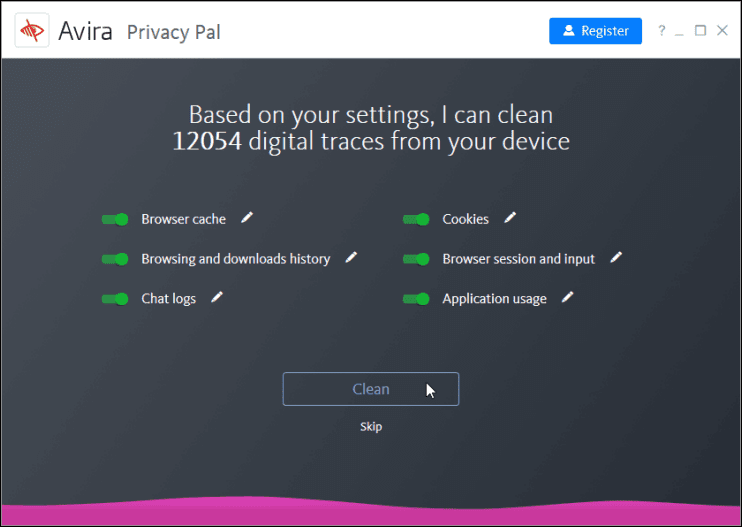
Task: Click the Chat logs edit pencil
Action: click(x=217, y=298)
